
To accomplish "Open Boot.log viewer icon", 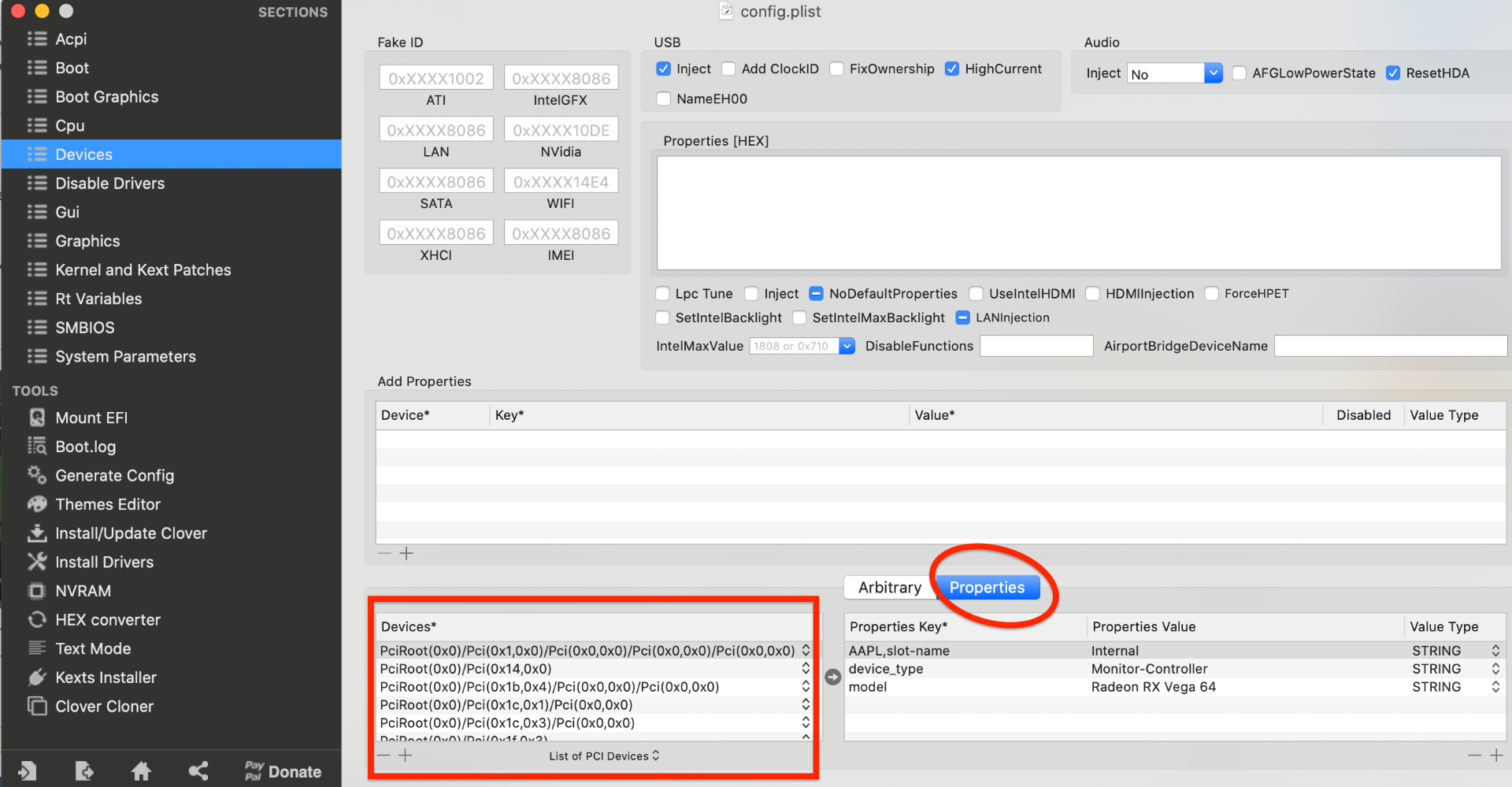I will [x=37, y=447].
